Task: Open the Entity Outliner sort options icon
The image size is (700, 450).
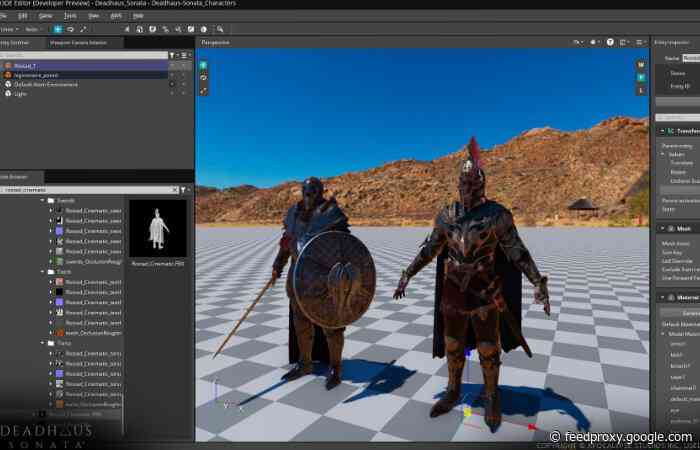Action: click(x=183, y=55)
